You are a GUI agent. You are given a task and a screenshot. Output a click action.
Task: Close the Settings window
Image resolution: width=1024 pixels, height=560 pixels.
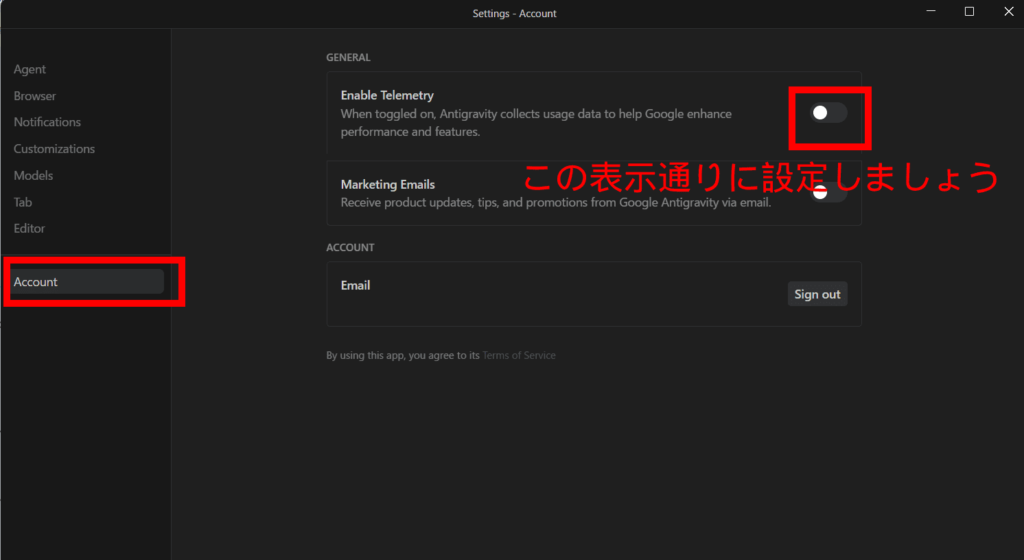click(1005, 12)
